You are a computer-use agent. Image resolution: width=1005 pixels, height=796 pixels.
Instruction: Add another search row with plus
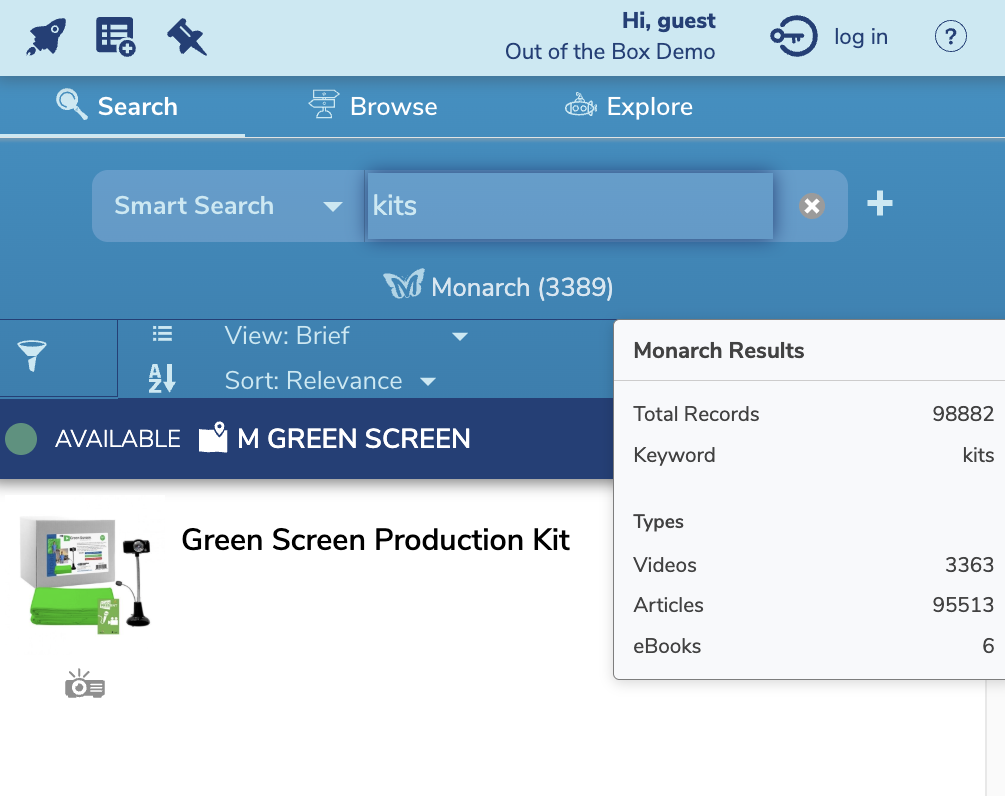click(x=879, y=204)
